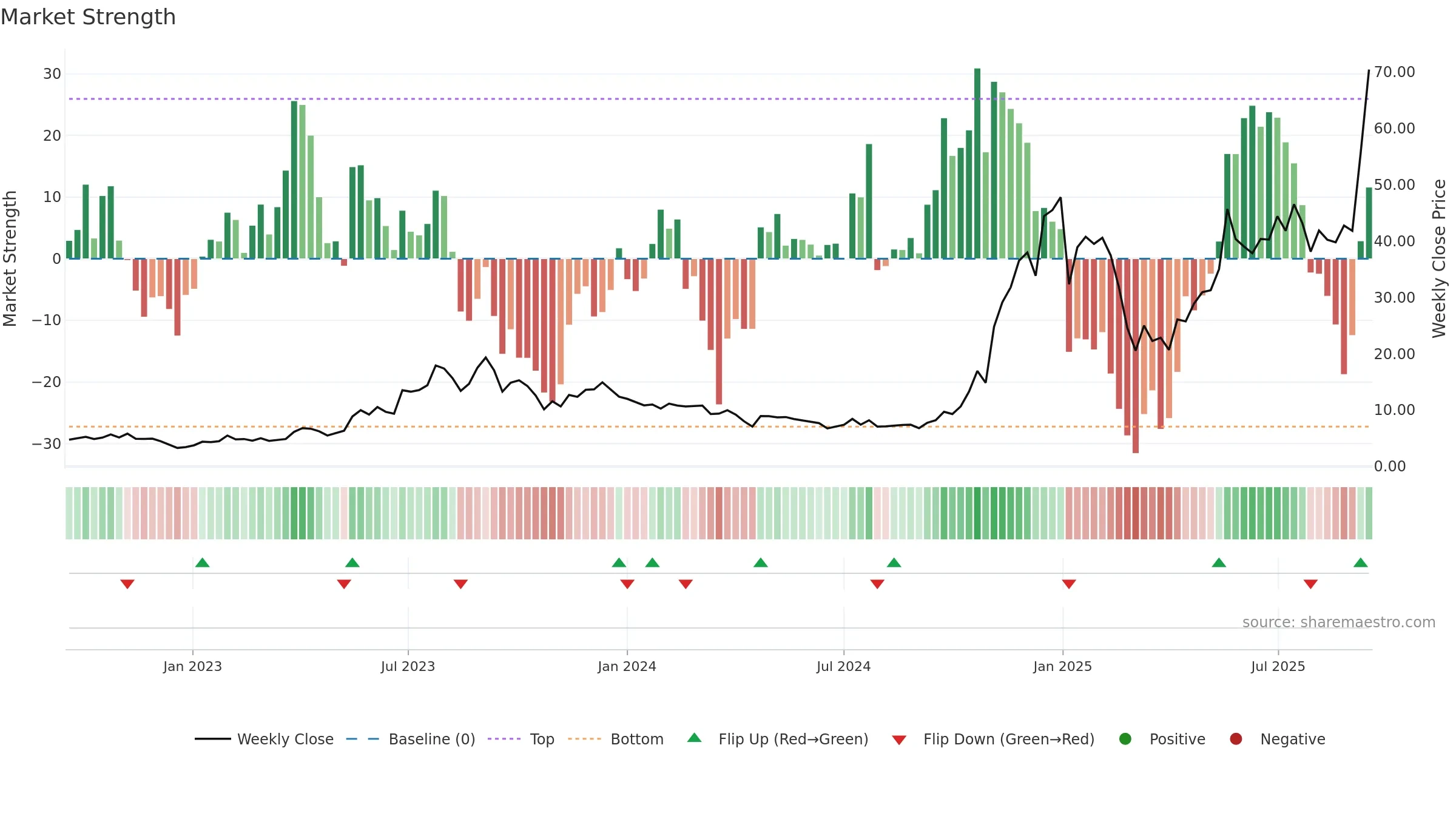
Task: Click the vertical Market Strength axis title
Action: point(10,258)
